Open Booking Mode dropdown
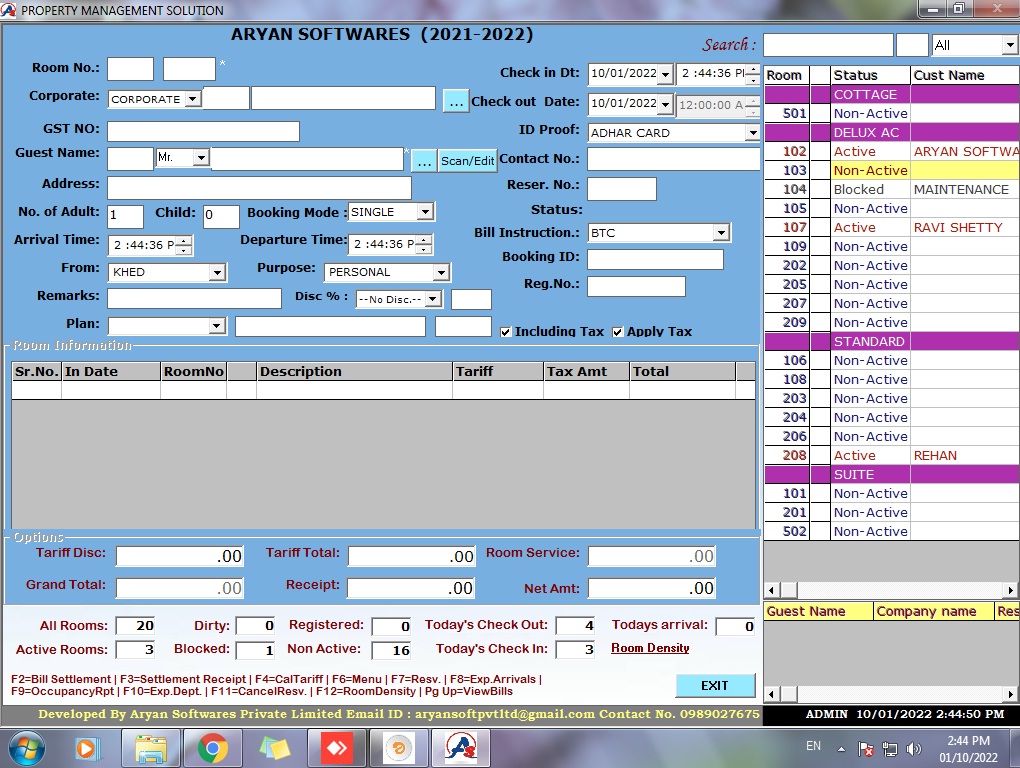1020x768 pixels. [425, 212]
